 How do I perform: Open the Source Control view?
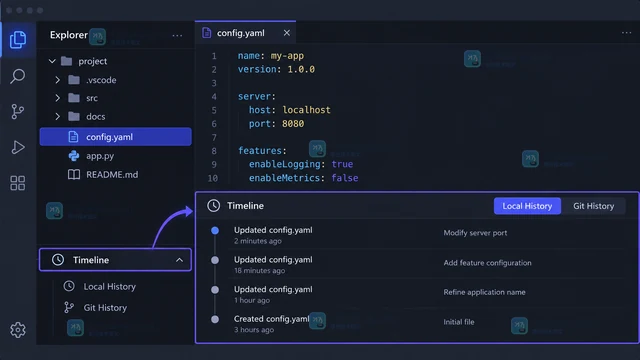tap(18, 111)
